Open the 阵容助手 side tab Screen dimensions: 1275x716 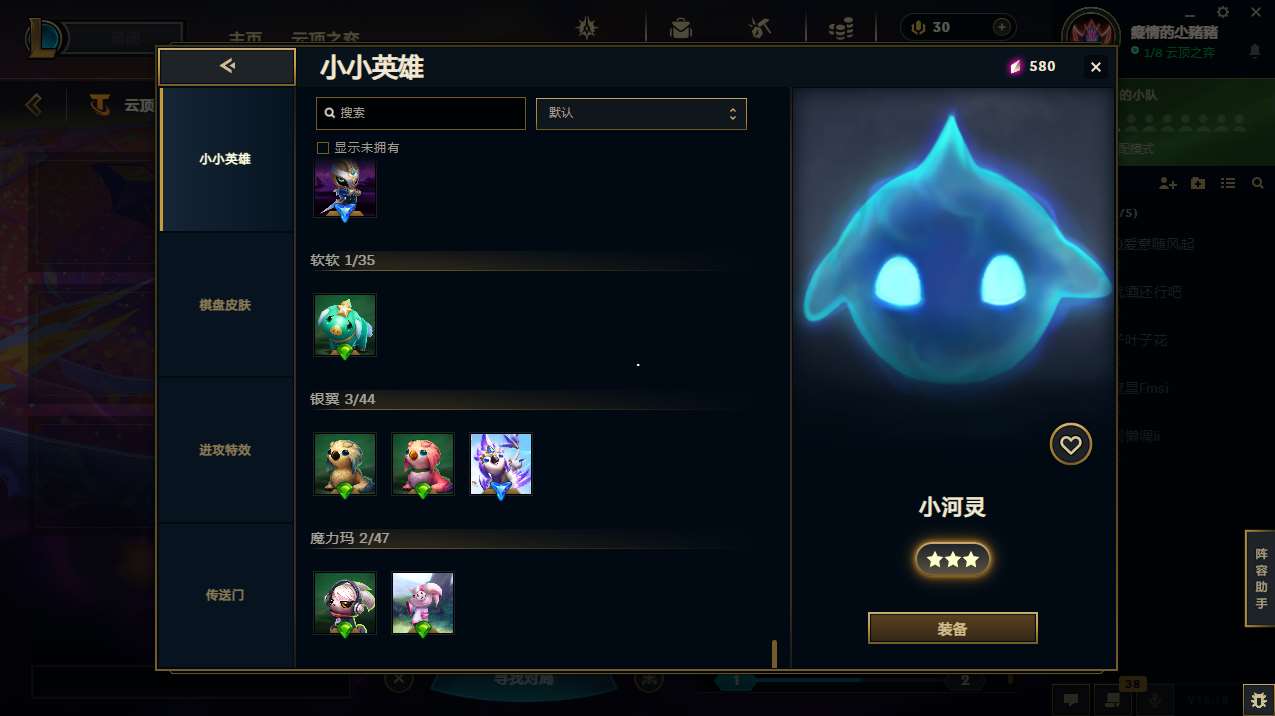1260,579
